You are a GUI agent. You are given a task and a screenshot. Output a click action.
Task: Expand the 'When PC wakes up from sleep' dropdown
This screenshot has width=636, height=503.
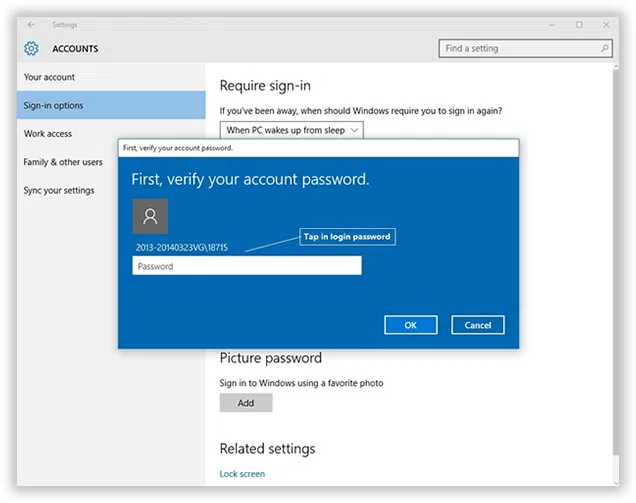(x=291, y=130)
